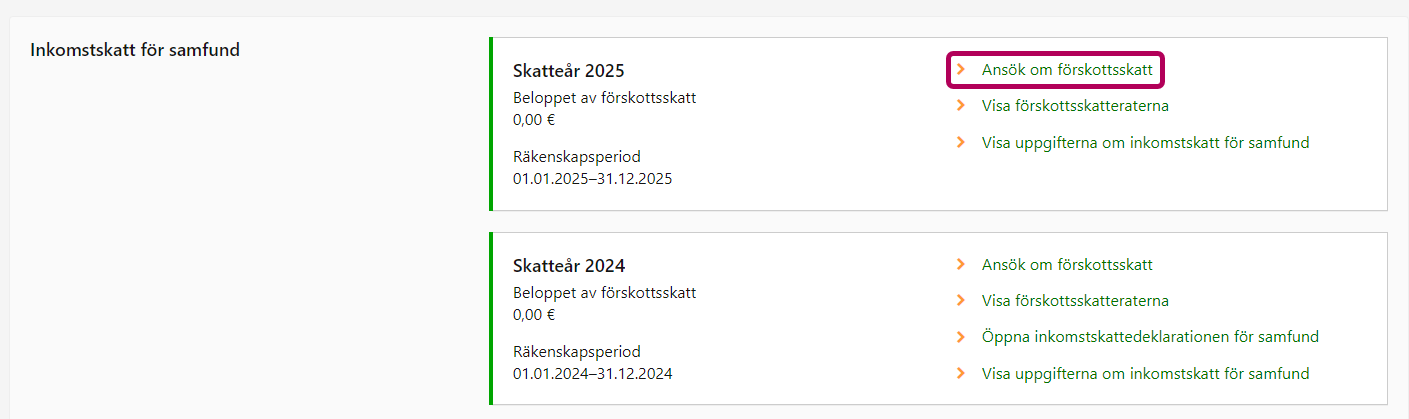Open 'Öppna inkomstskattedeklarationen för samfund' link

(1150, 337)
